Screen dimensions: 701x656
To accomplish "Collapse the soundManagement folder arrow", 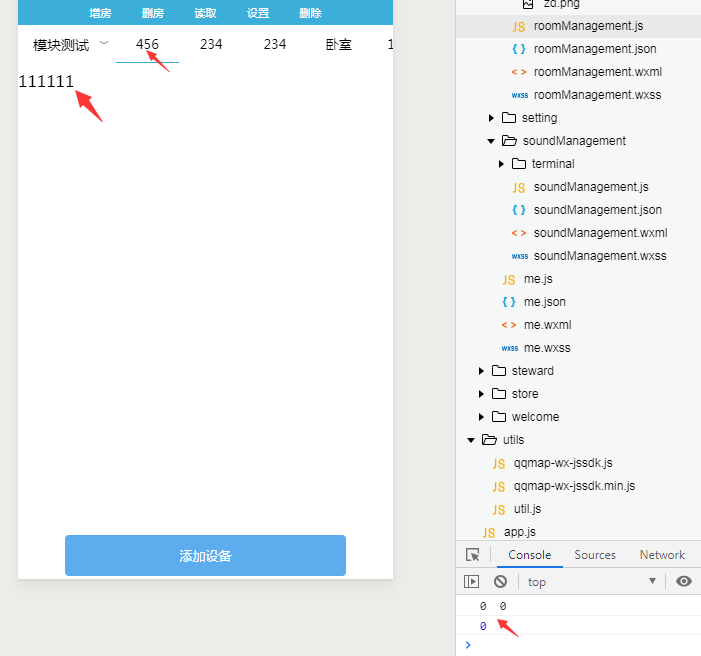I will tap(491, 141).
